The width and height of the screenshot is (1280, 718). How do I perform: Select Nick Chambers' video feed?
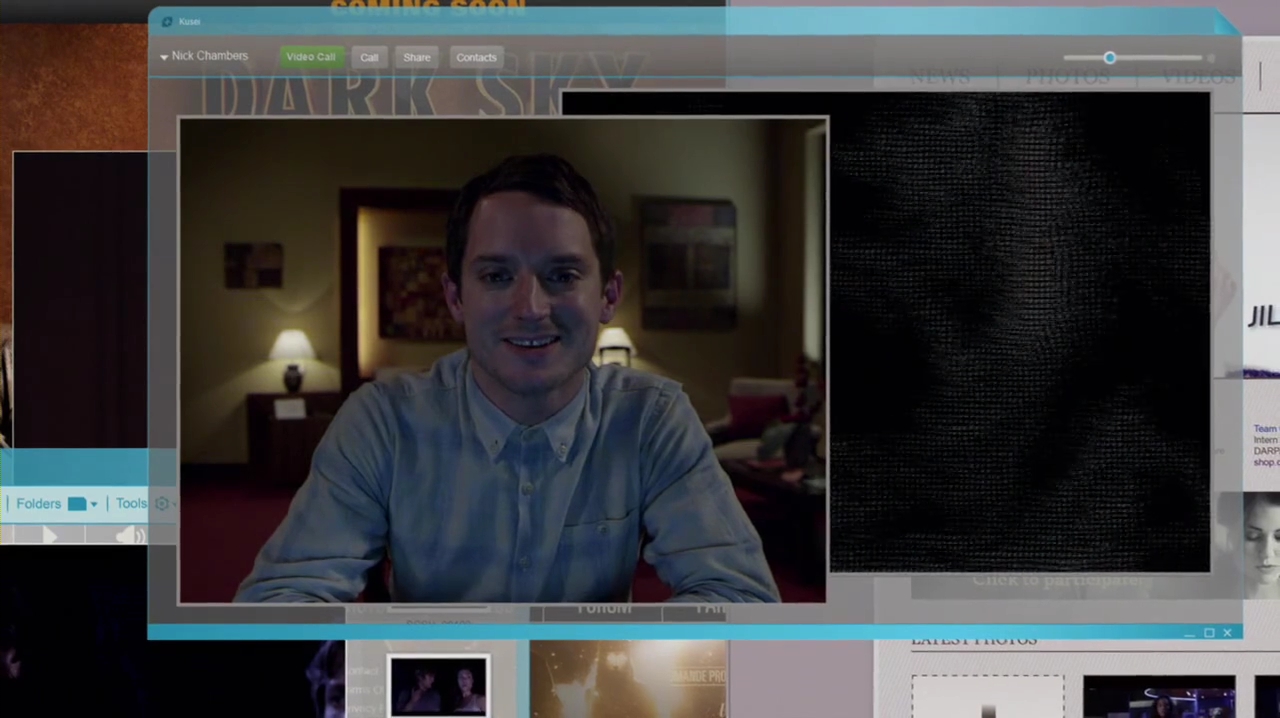[503, 361]
